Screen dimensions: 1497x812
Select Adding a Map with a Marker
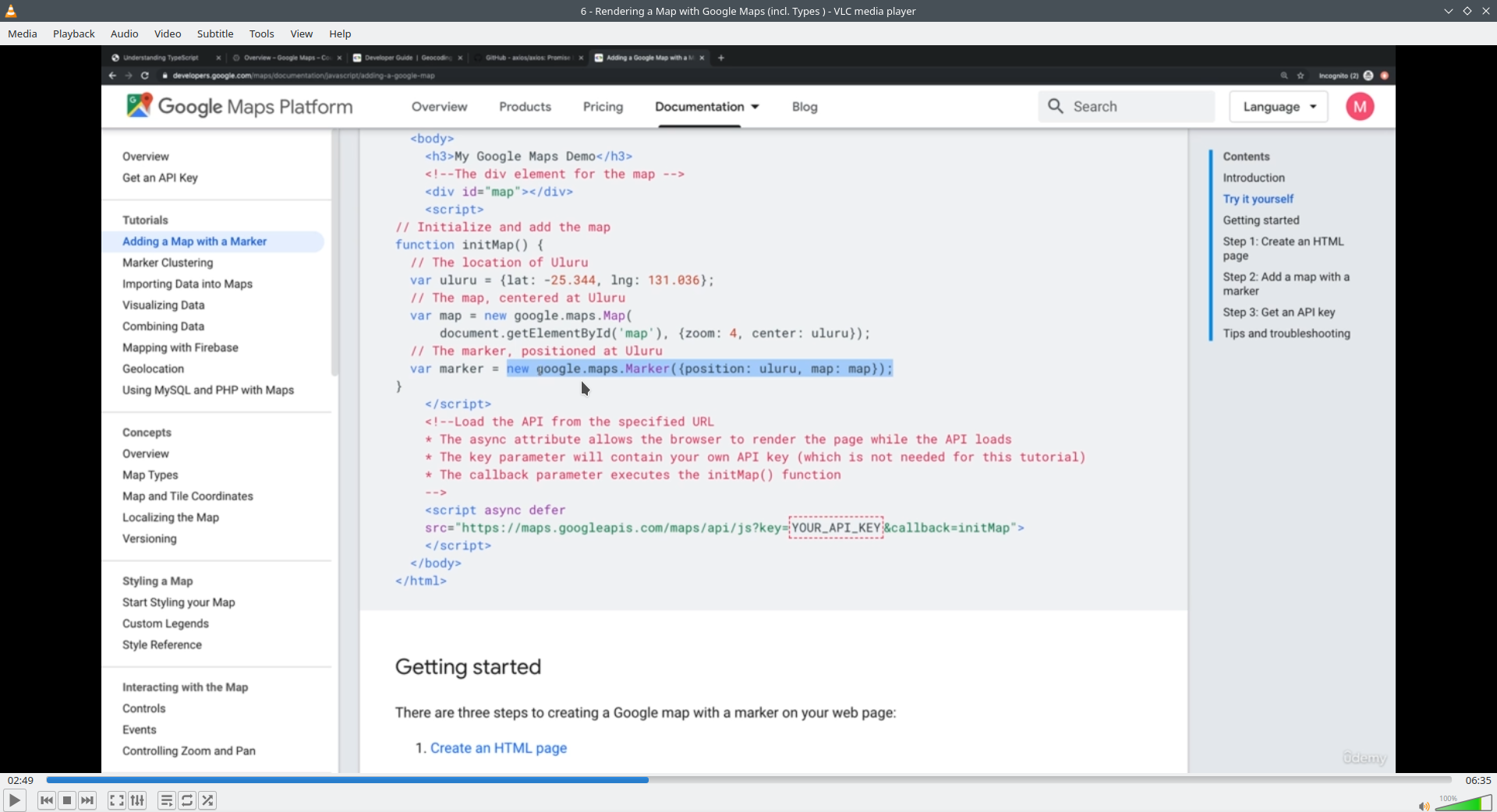pos(194,242)
